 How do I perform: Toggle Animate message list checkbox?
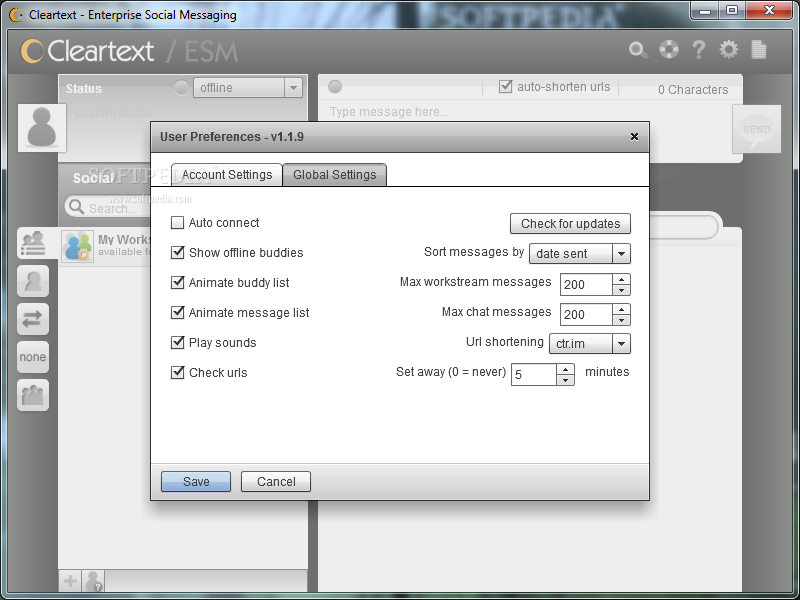pos(178,312)
